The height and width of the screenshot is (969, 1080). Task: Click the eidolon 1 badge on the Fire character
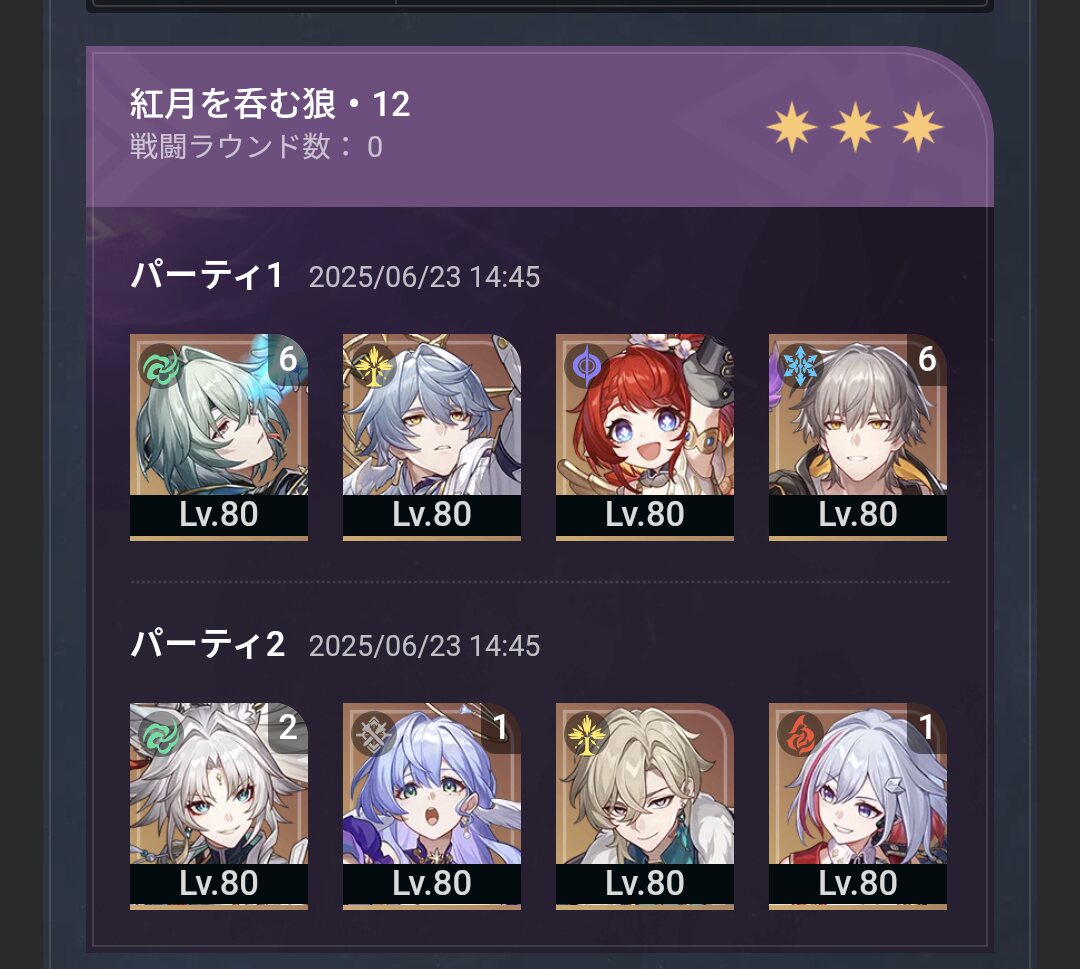(927, 728)
